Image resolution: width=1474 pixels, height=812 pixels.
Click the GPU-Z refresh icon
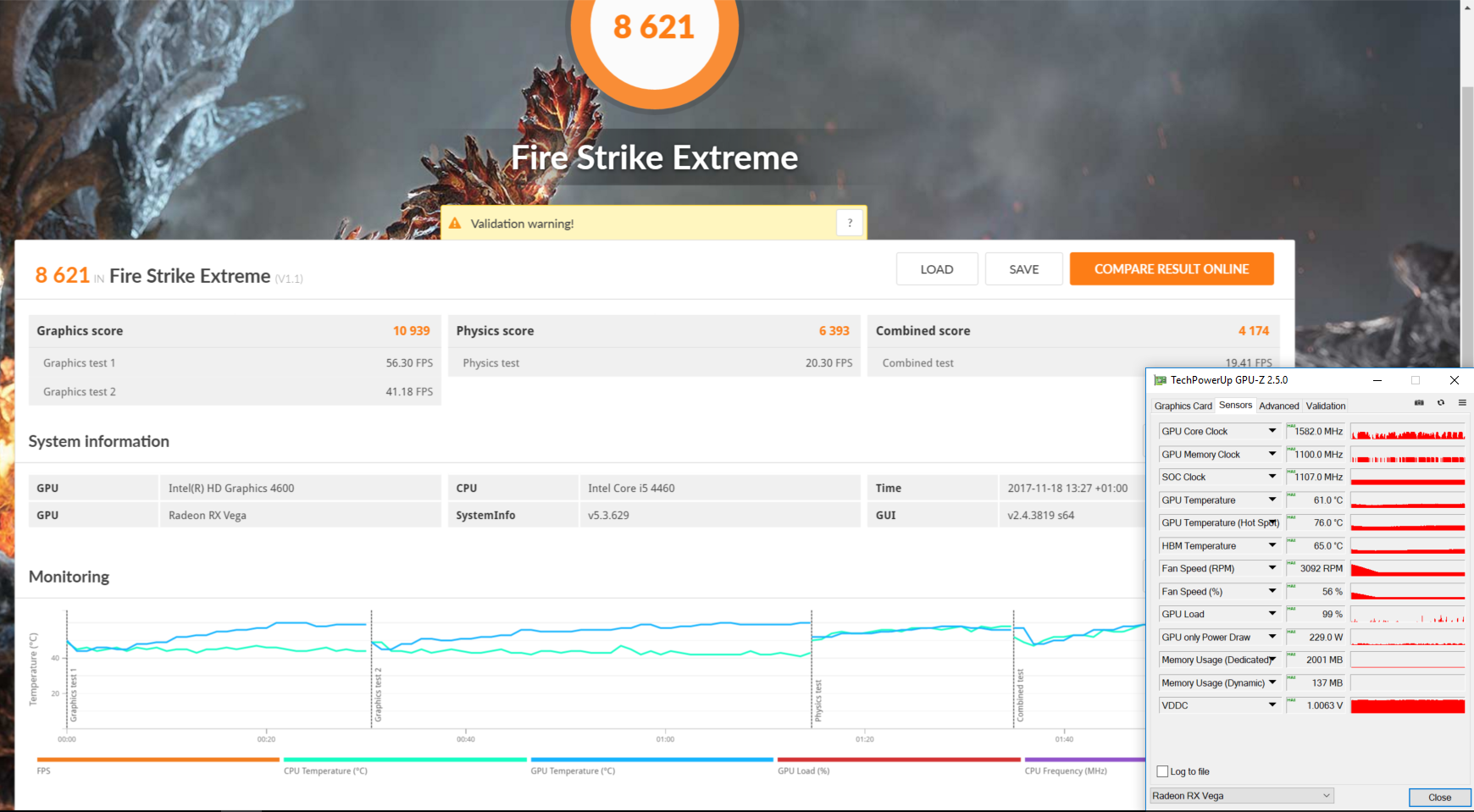(x=1441, y=403)
